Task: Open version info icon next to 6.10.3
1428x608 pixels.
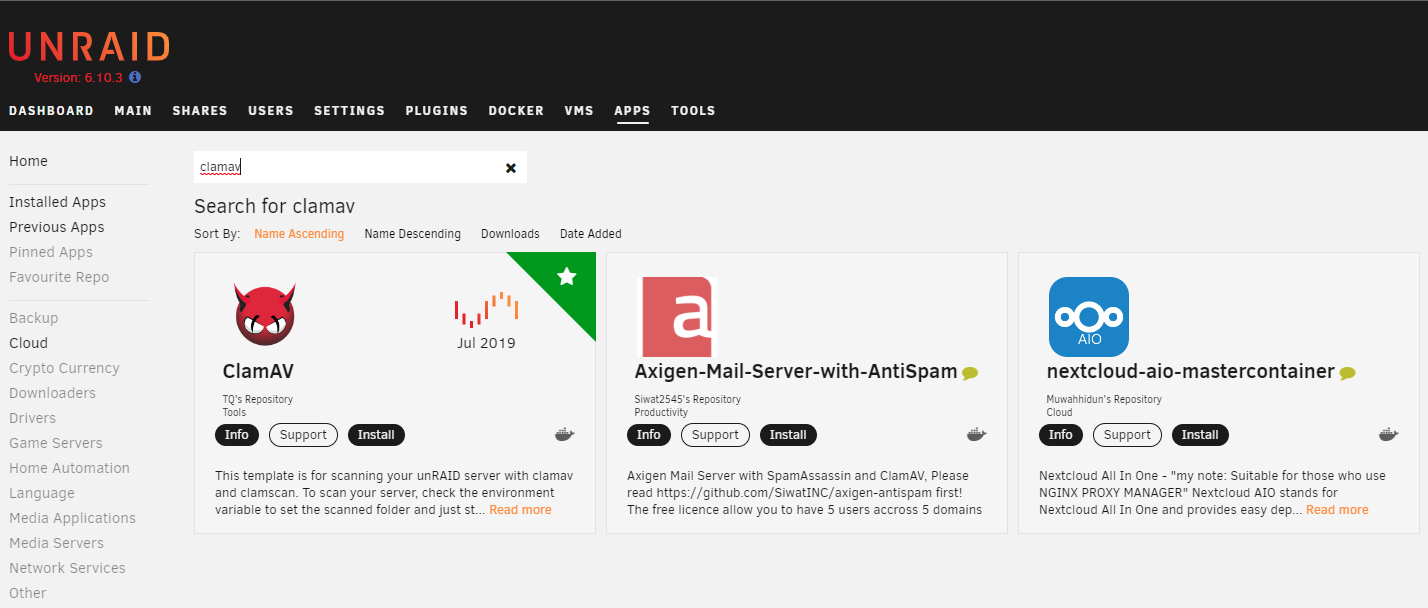Action: [135, 77]
